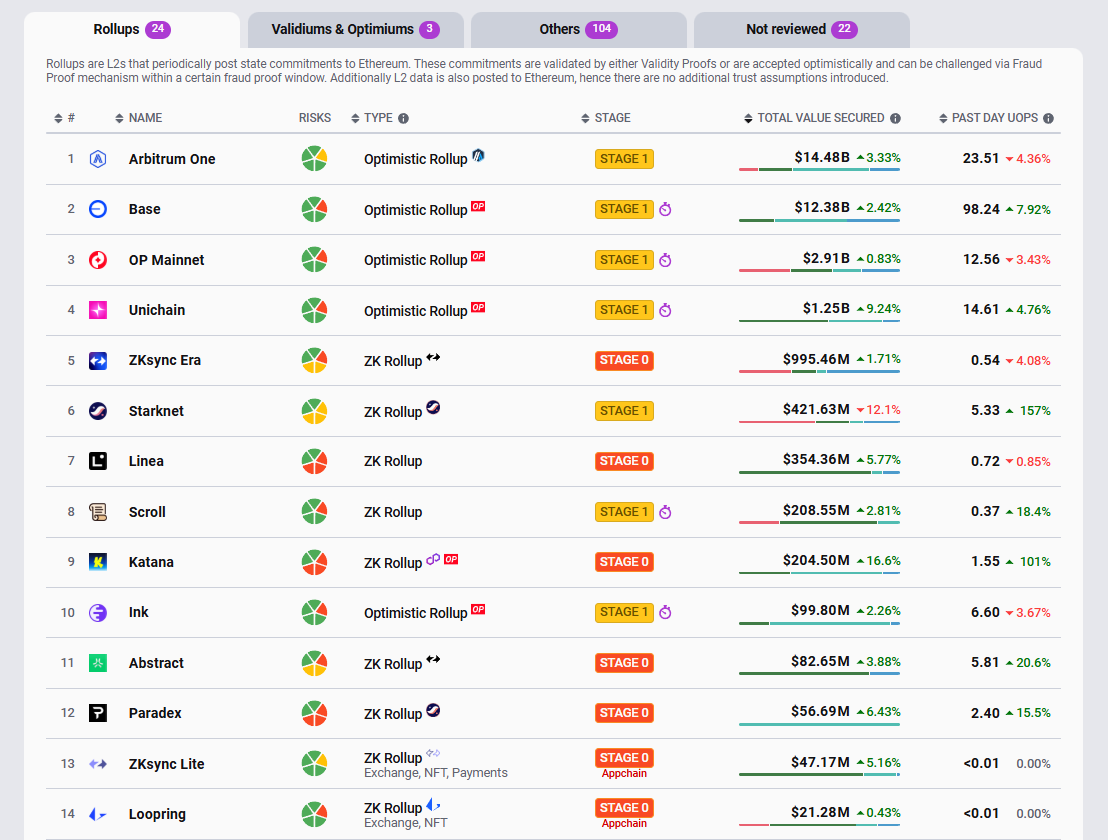1108x840 pixels.
Task: Click the Starknet stack badge on Paradex
Action: 433,710
